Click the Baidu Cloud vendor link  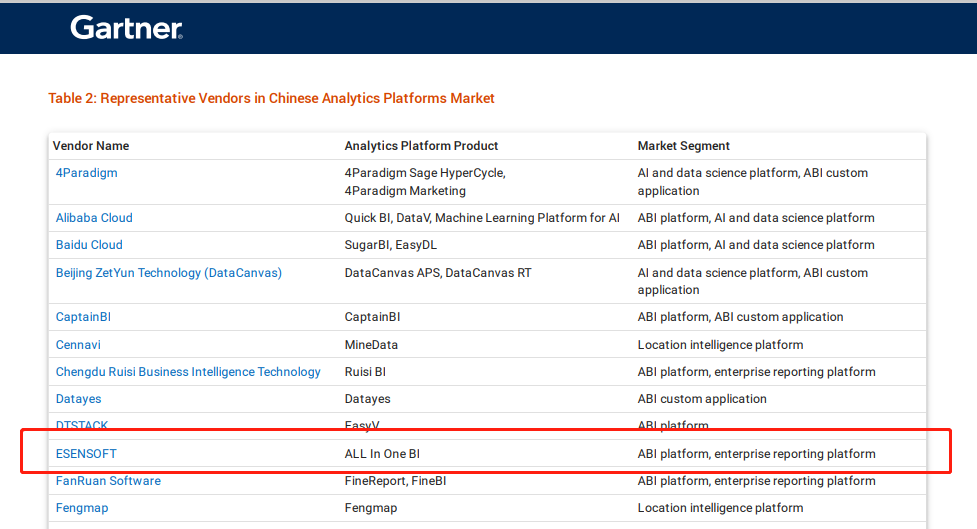pos(89,245)
